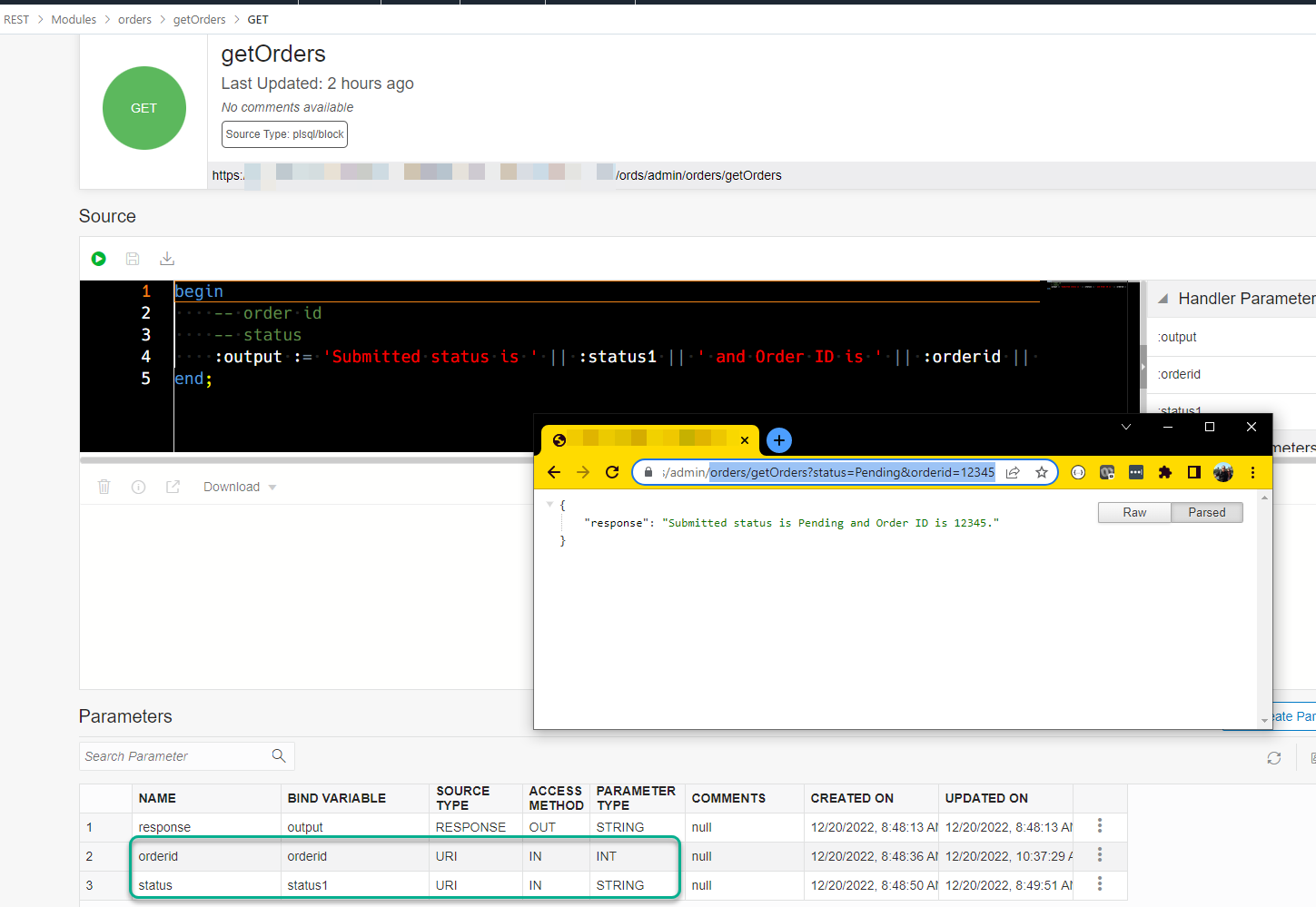Click the browser profile avatar
Image resolution: width=1316 pixels, height=907 pixels.
tap(1223, 472)
